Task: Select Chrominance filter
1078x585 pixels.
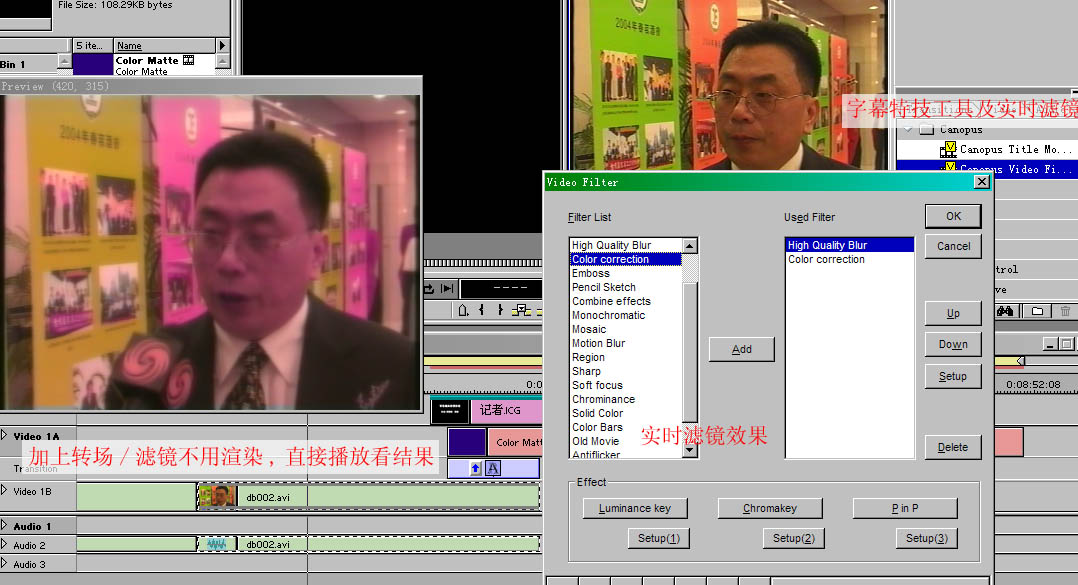Action: coord(626,399)
